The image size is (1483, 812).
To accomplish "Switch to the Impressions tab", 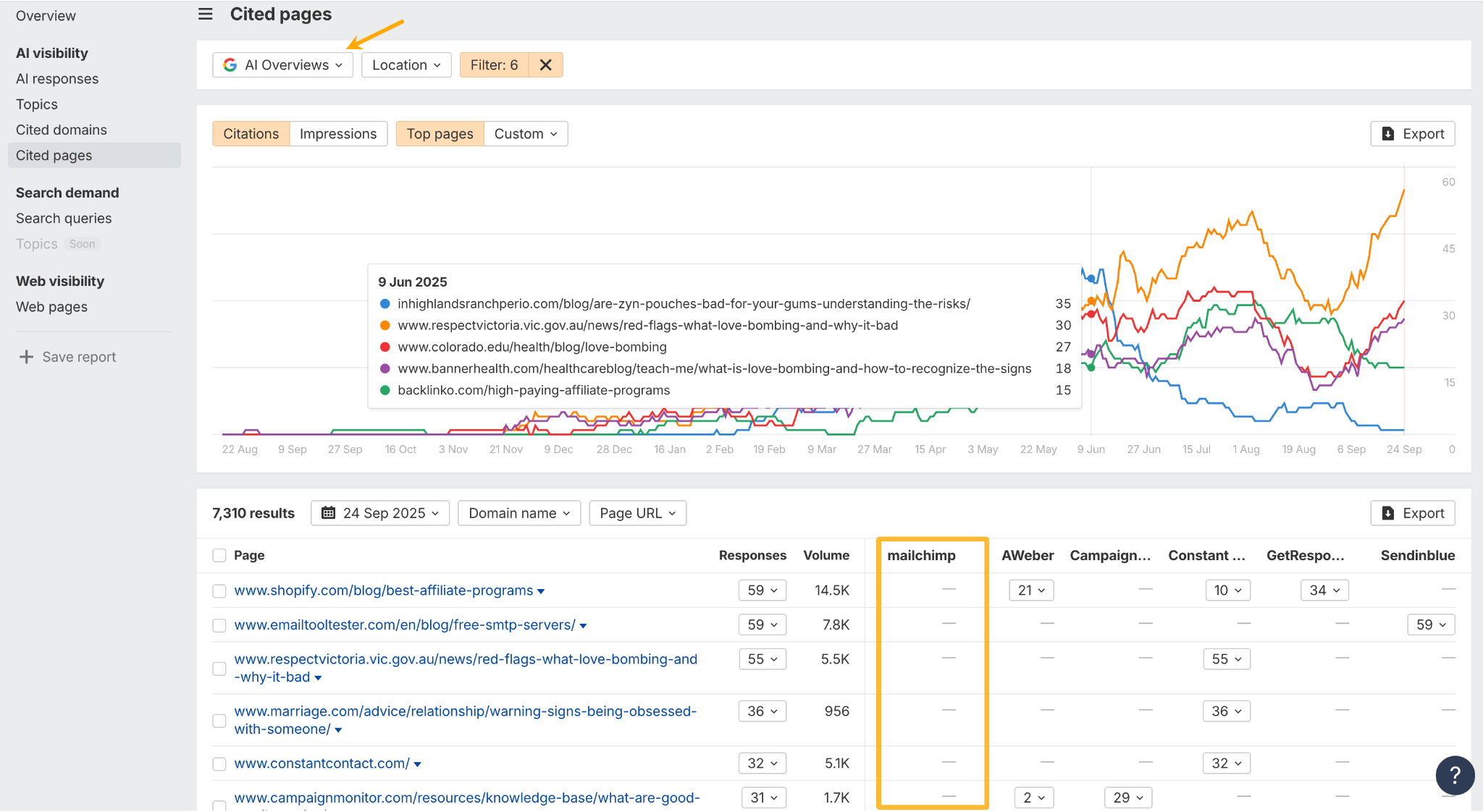I will pos(337,133).
